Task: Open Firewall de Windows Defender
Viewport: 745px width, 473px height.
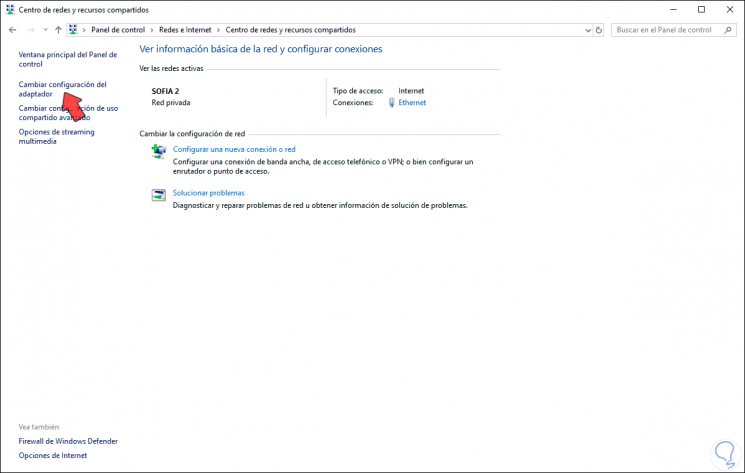Action: pyautogui.click(x=68, y=441)
